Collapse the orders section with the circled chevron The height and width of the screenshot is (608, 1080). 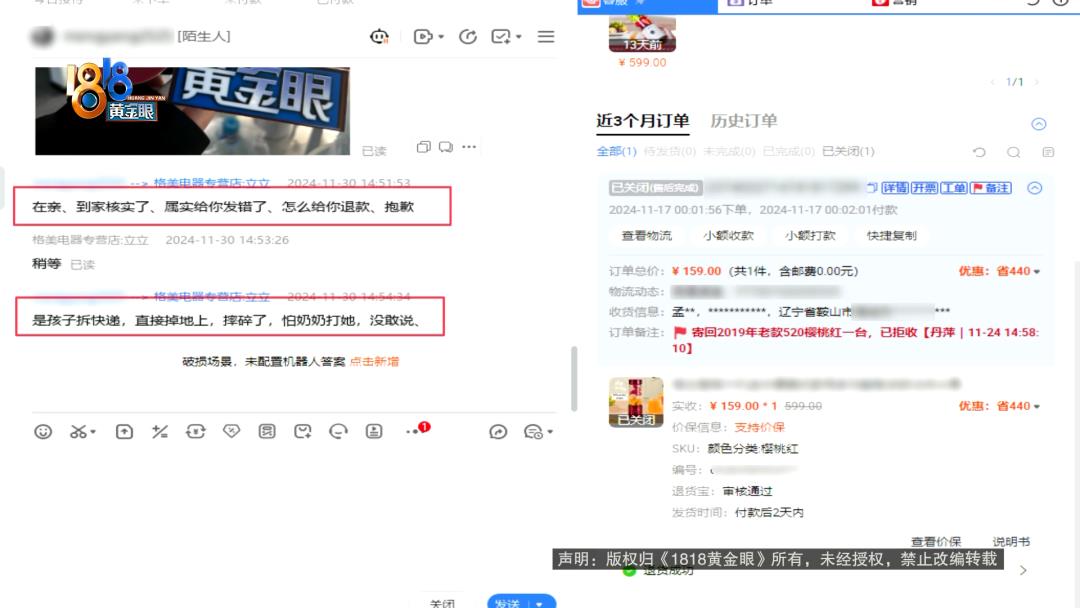click(x=1039, y=124)
